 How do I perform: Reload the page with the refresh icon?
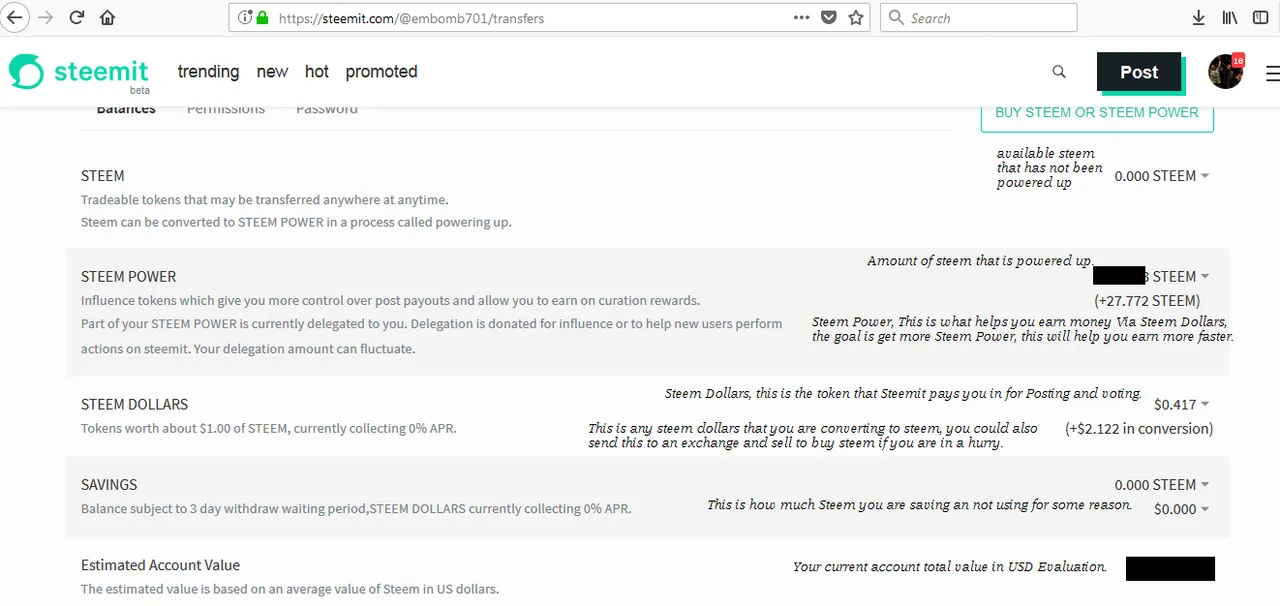(77, 17)
